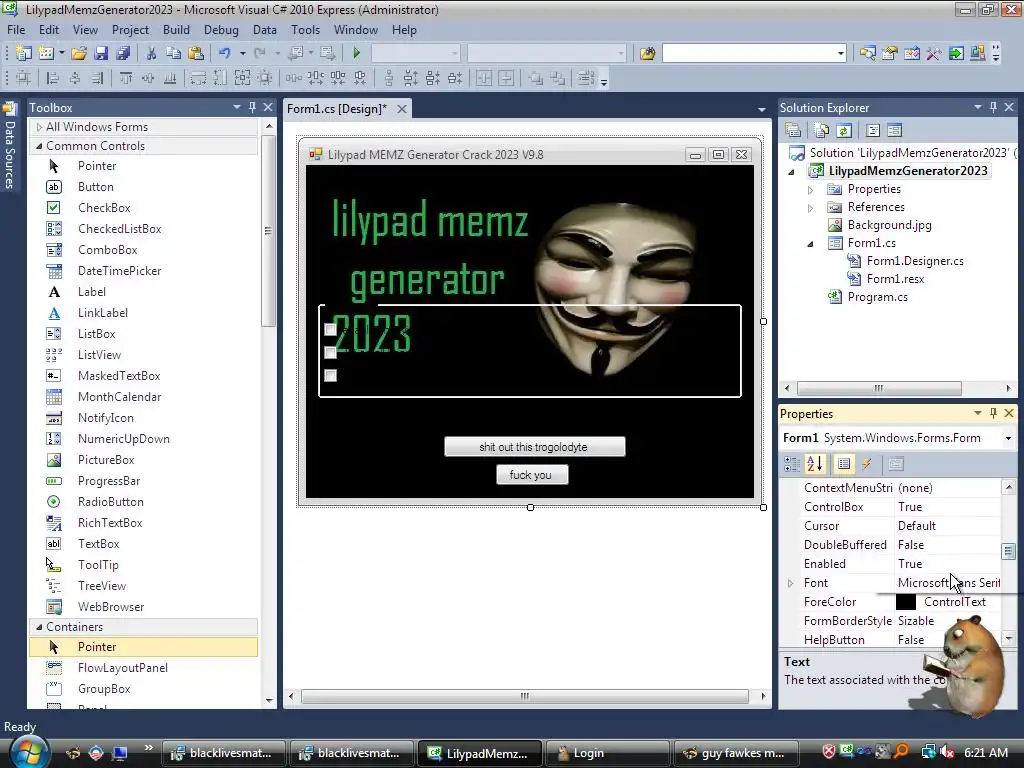Image resolution: width=1024 pixels, height=768 pixels.
Task: Click the Cut scissors icon
Action: 151,53
